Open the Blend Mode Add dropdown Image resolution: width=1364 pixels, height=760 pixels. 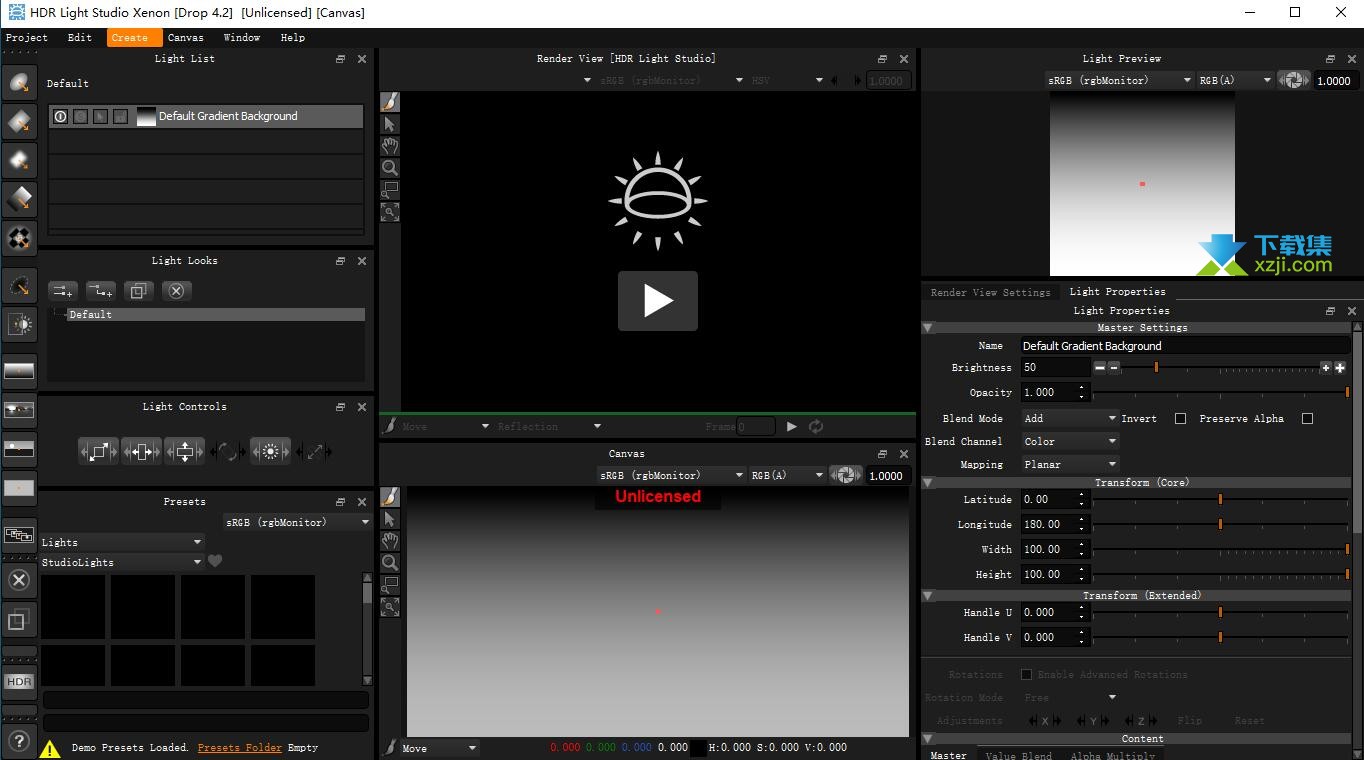coord(1069,418)
